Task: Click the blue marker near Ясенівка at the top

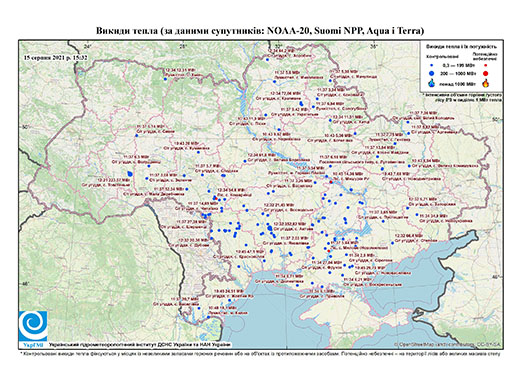Action: (267, 60)
